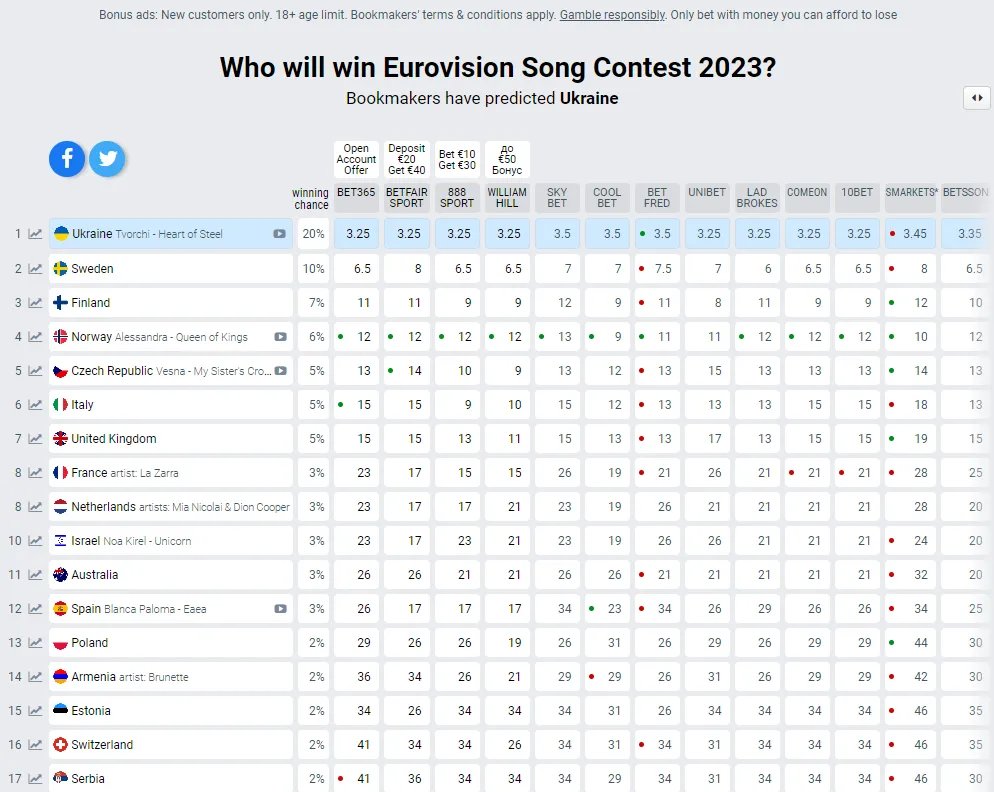Open the Betfair Sport column header

tap(406, 197)
